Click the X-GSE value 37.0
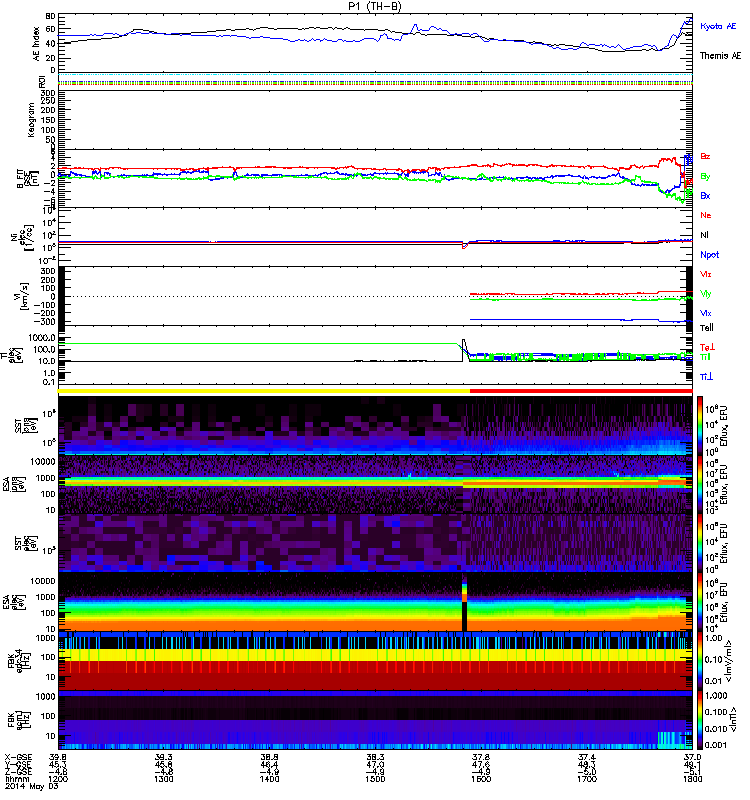The height and width of the screenshot is (800, 750). click(x=692, y=757)
